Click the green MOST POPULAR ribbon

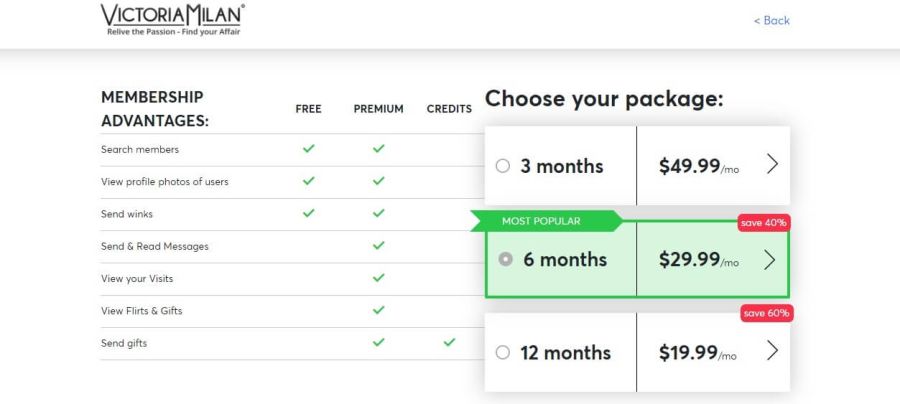pos(545,221)
